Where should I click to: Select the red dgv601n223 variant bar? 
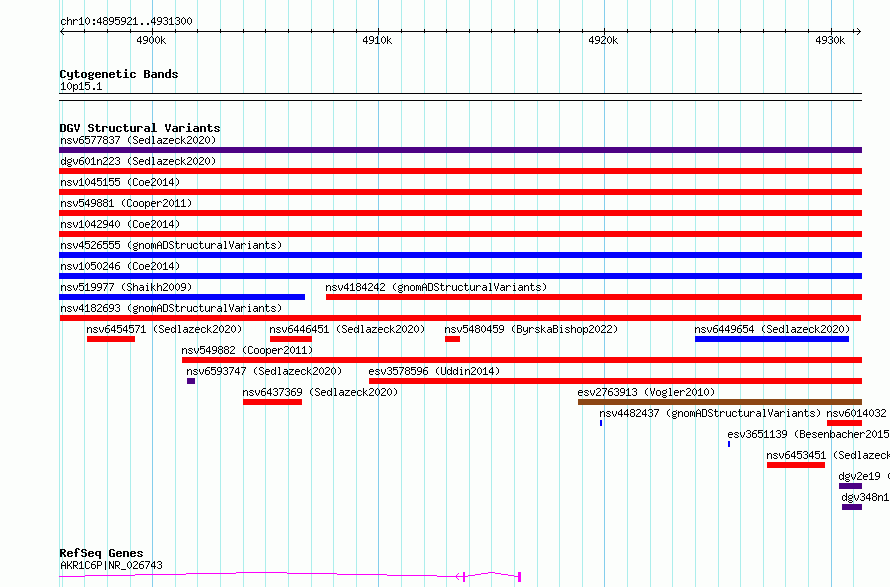click(460, 171)
